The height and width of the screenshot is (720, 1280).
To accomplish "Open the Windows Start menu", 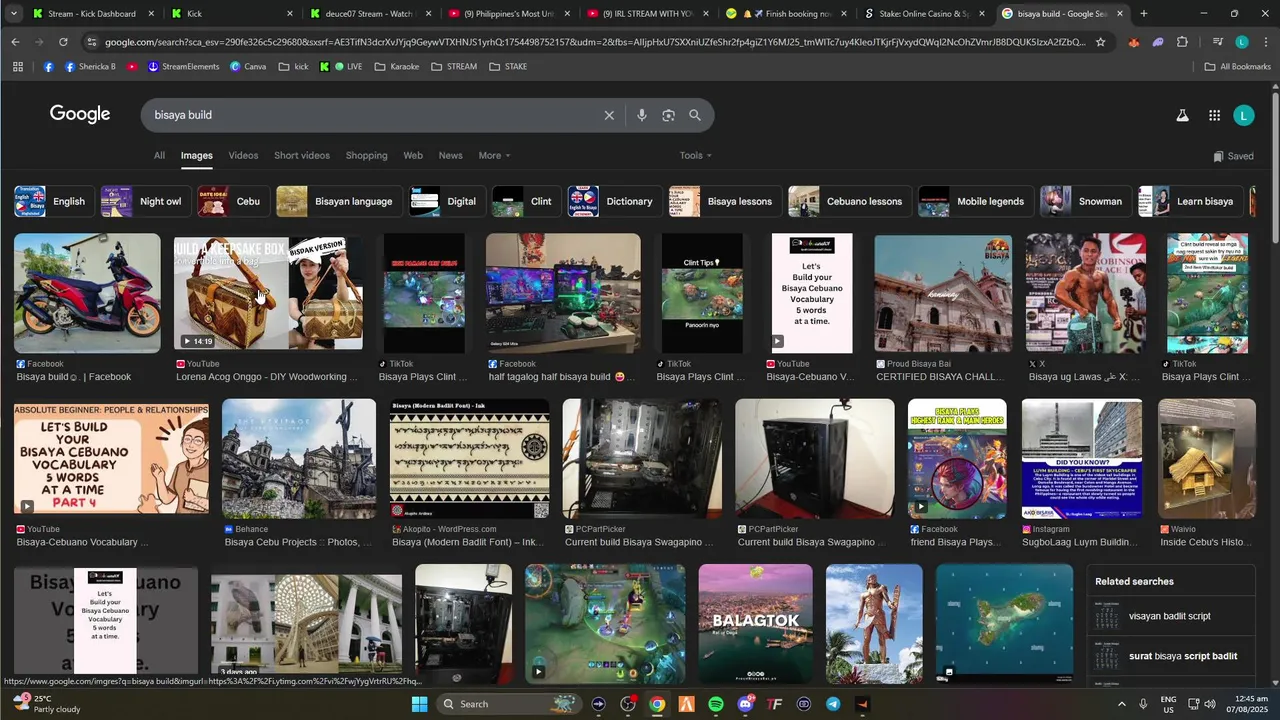I will click(420, 704).
